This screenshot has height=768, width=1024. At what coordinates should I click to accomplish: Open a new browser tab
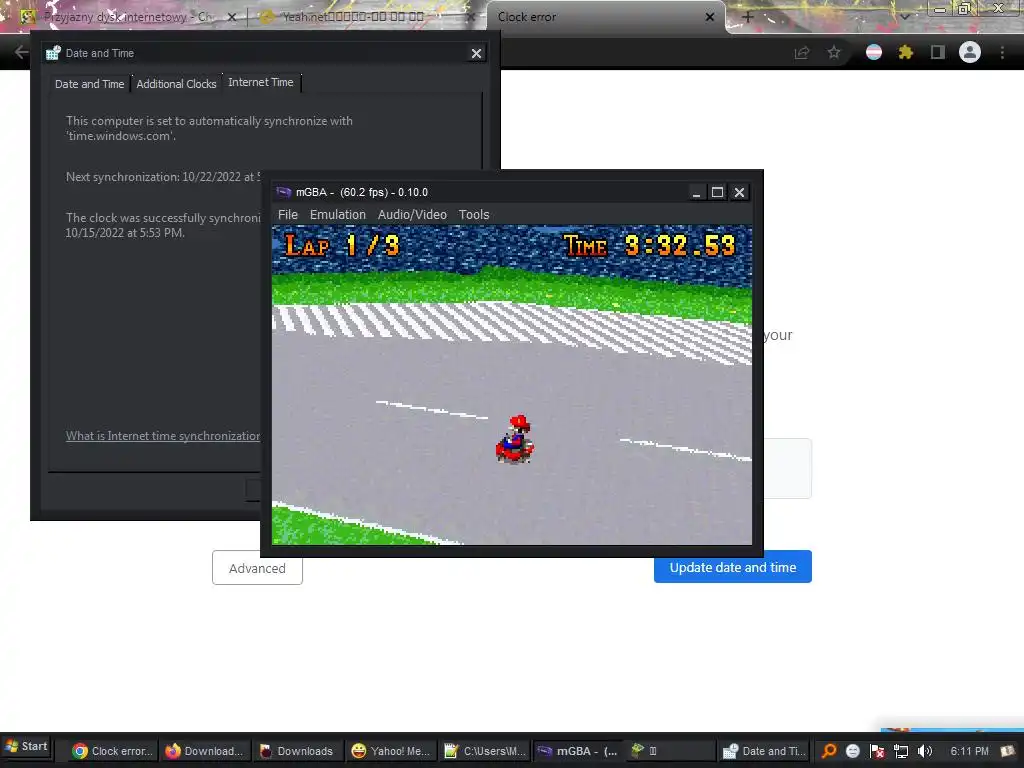pos(748,17)
